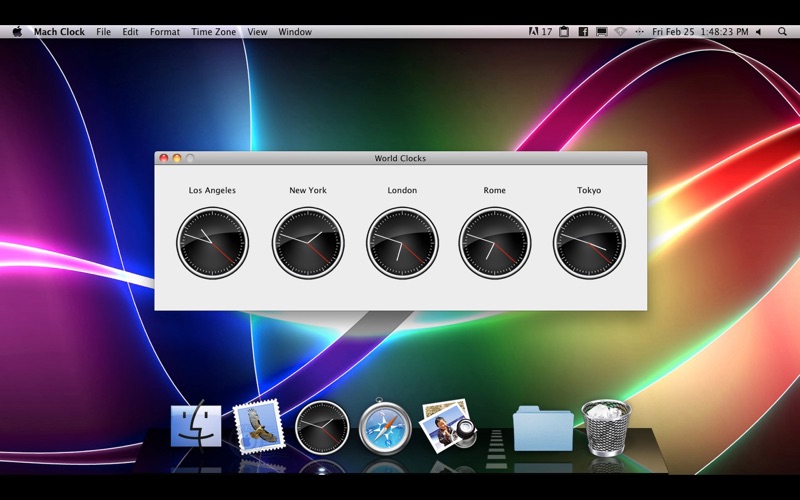Open the View menu
This screenshot has height=500, width=800.
pyautogui.click(x=257, y=32)
